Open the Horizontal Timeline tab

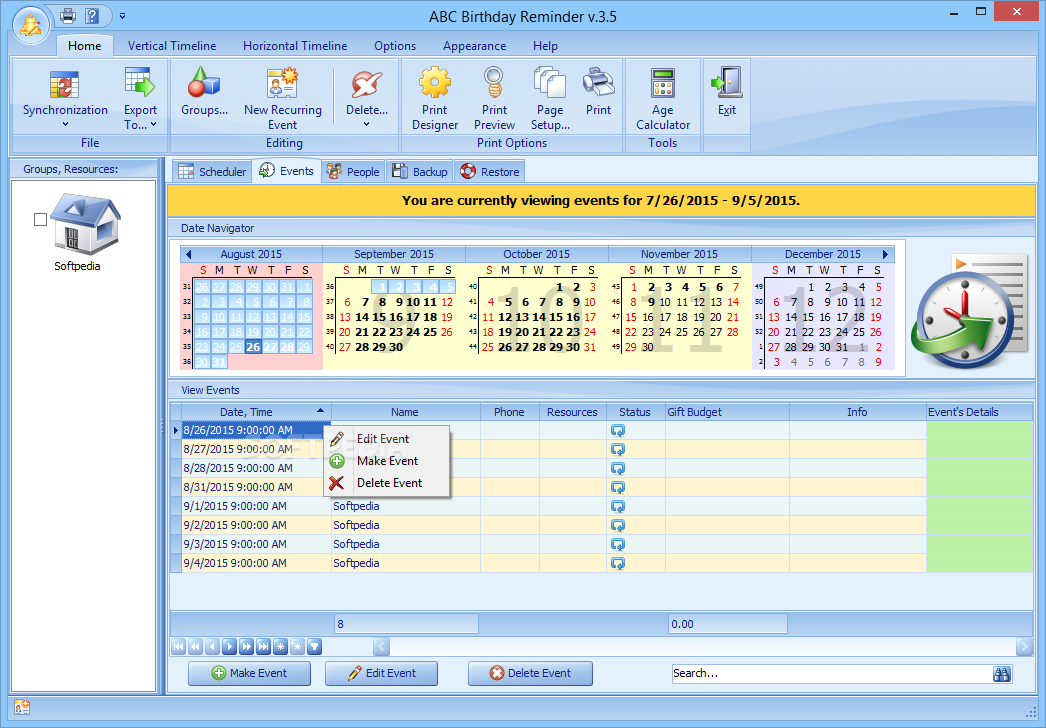tap(295, 46)
